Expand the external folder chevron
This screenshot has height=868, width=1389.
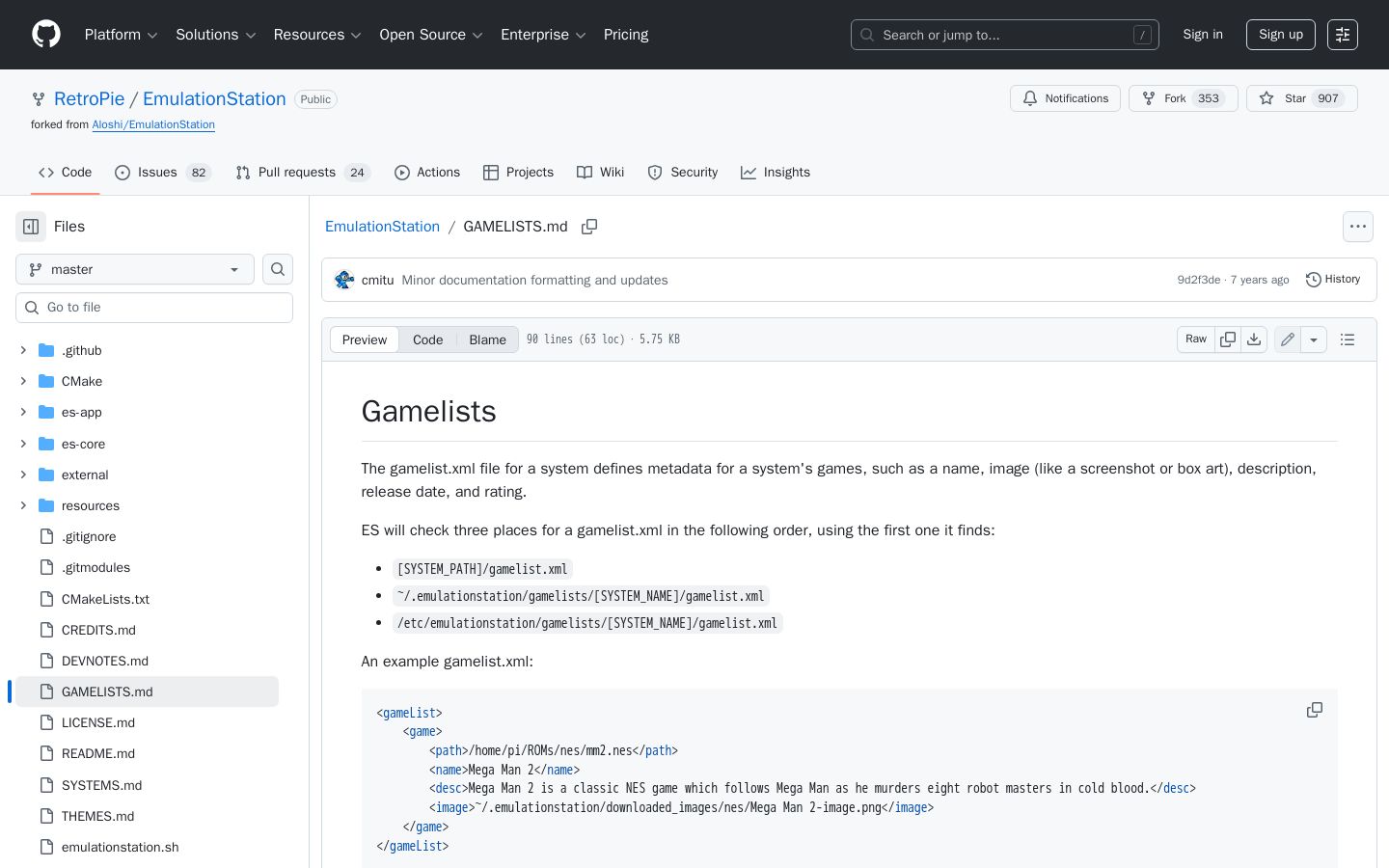pyautogui.click(x=23, y=475)
